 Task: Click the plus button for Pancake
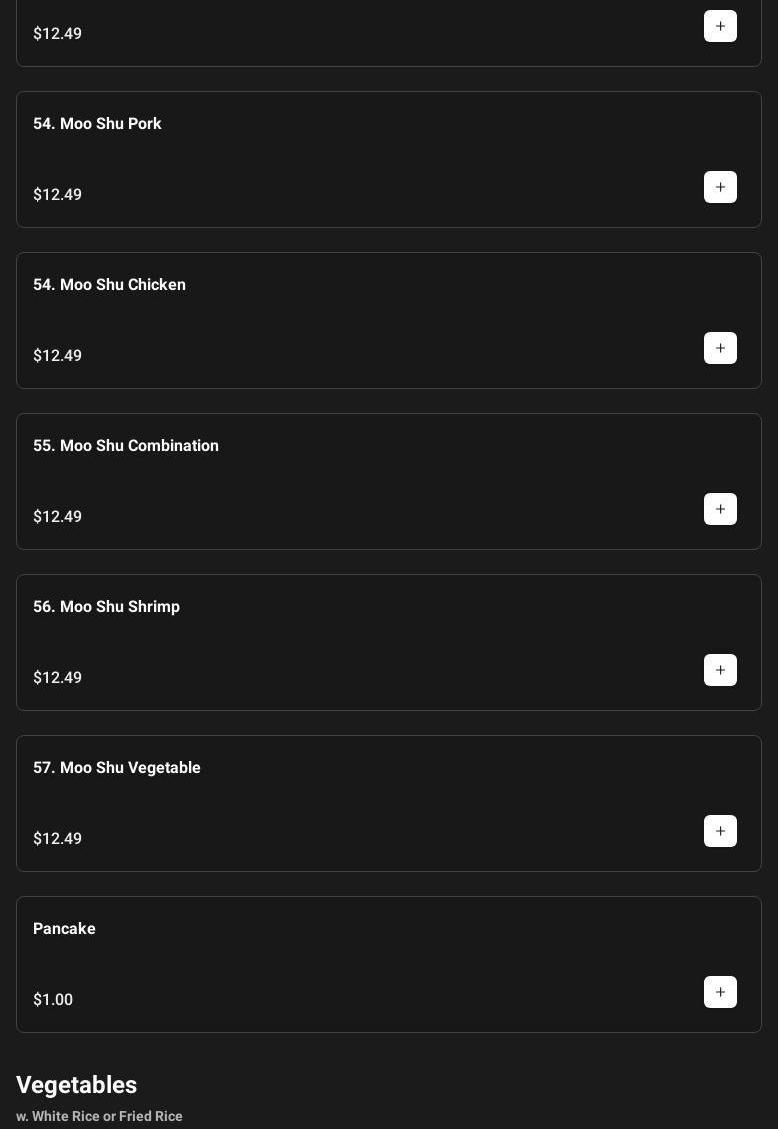(x=720, y=992)
